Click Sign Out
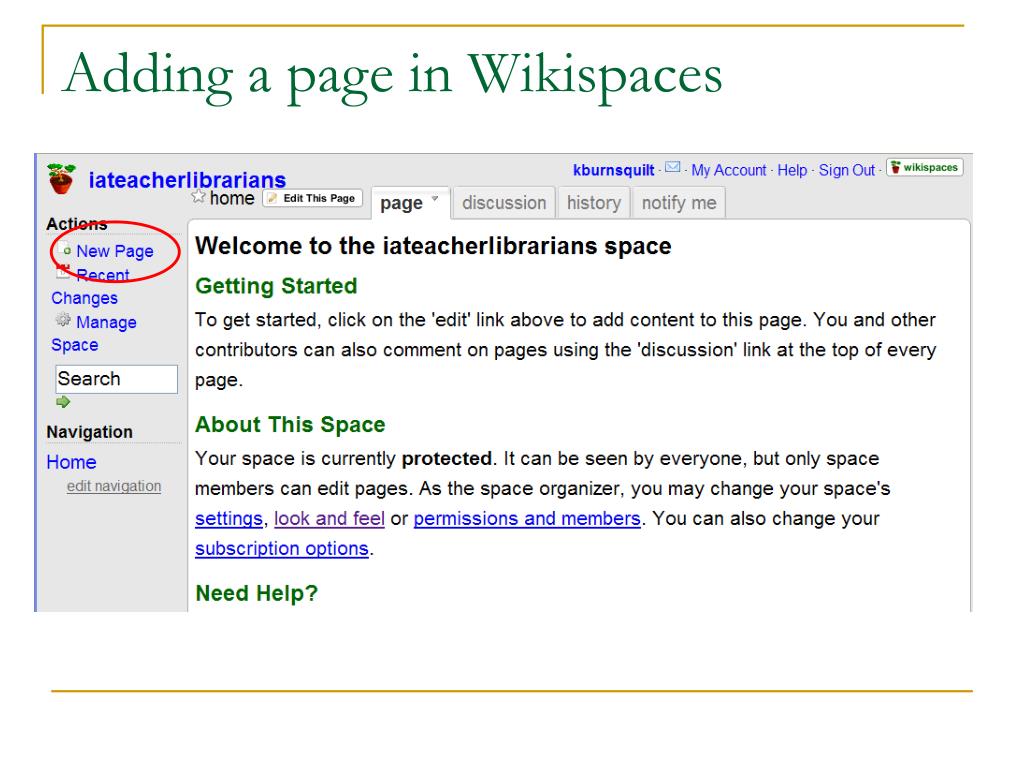Viewport: 1024px width, 768px height. coord(846,170)
